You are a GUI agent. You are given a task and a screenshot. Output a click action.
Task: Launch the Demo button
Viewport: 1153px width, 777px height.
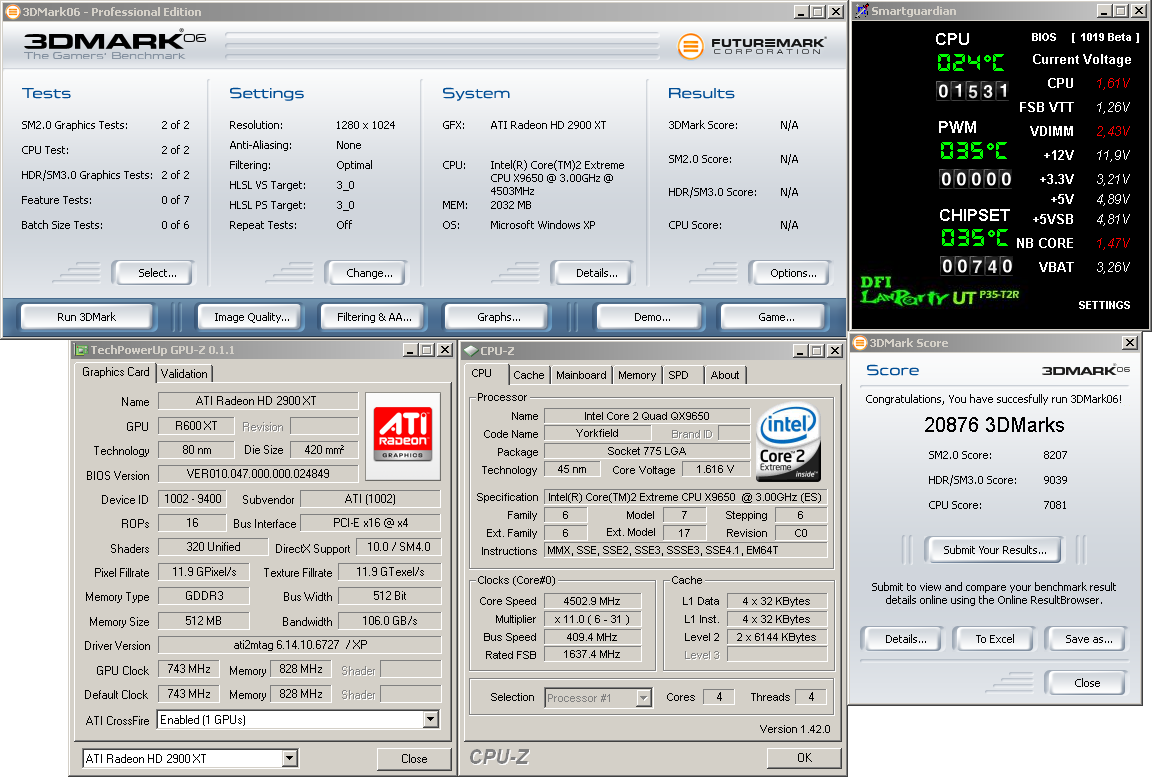[652, 317]
